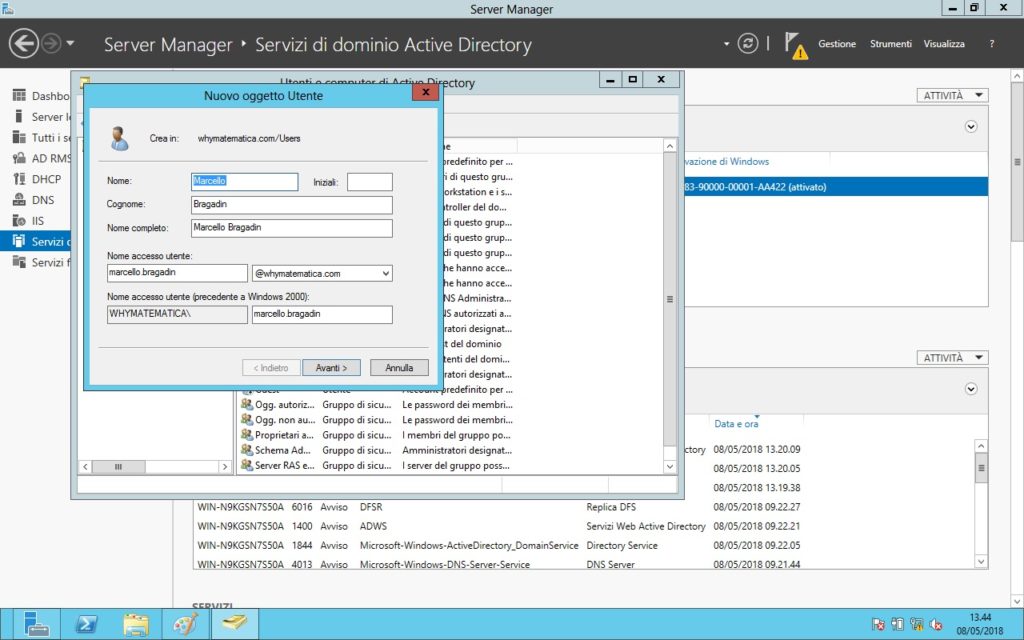Close the Nuovo oggetto Utente dialog
The width and height of the screenshot is (1024, 640).
tap(425, 92)
